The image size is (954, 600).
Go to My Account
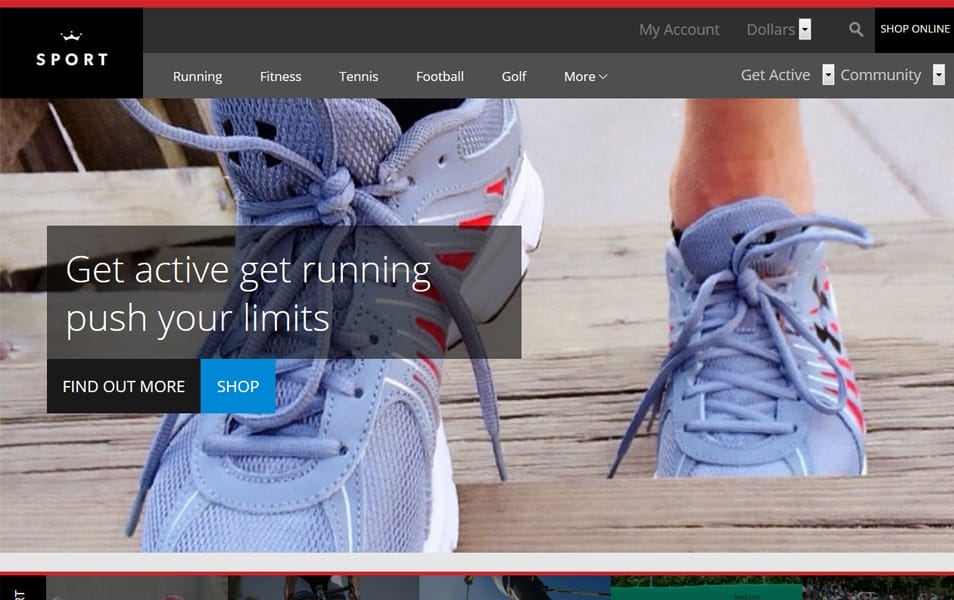tap(679, 30)
